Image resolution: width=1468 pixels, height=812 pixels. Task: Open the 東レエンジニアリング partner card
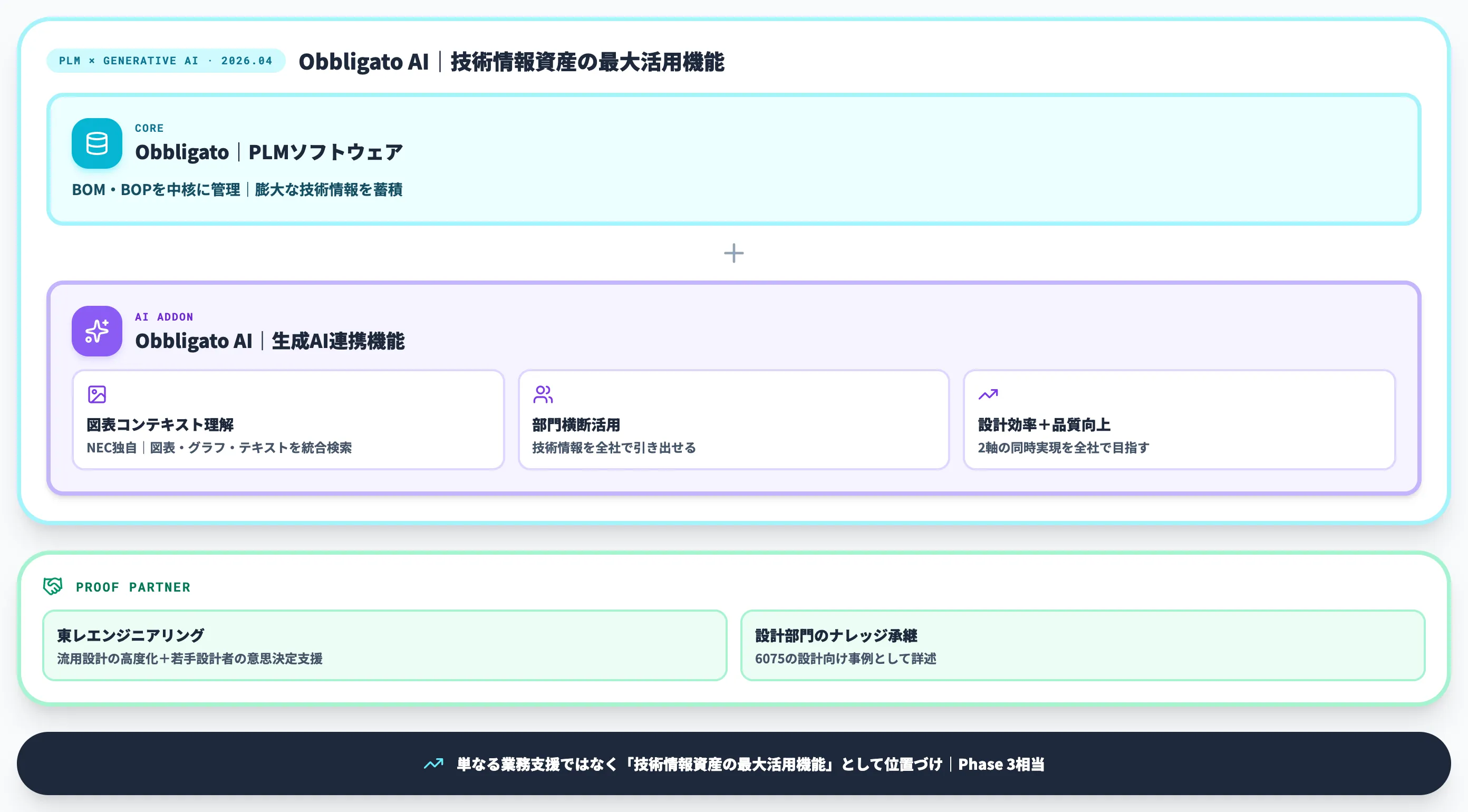pos(385,645)
